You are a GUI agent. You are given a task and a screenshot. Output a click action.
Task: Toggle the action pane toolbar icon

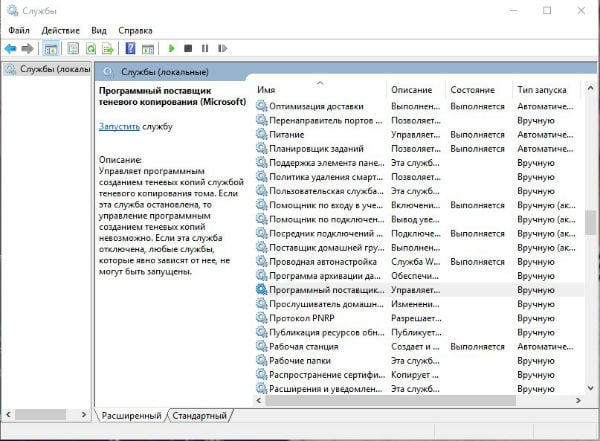tap(148, 49)
